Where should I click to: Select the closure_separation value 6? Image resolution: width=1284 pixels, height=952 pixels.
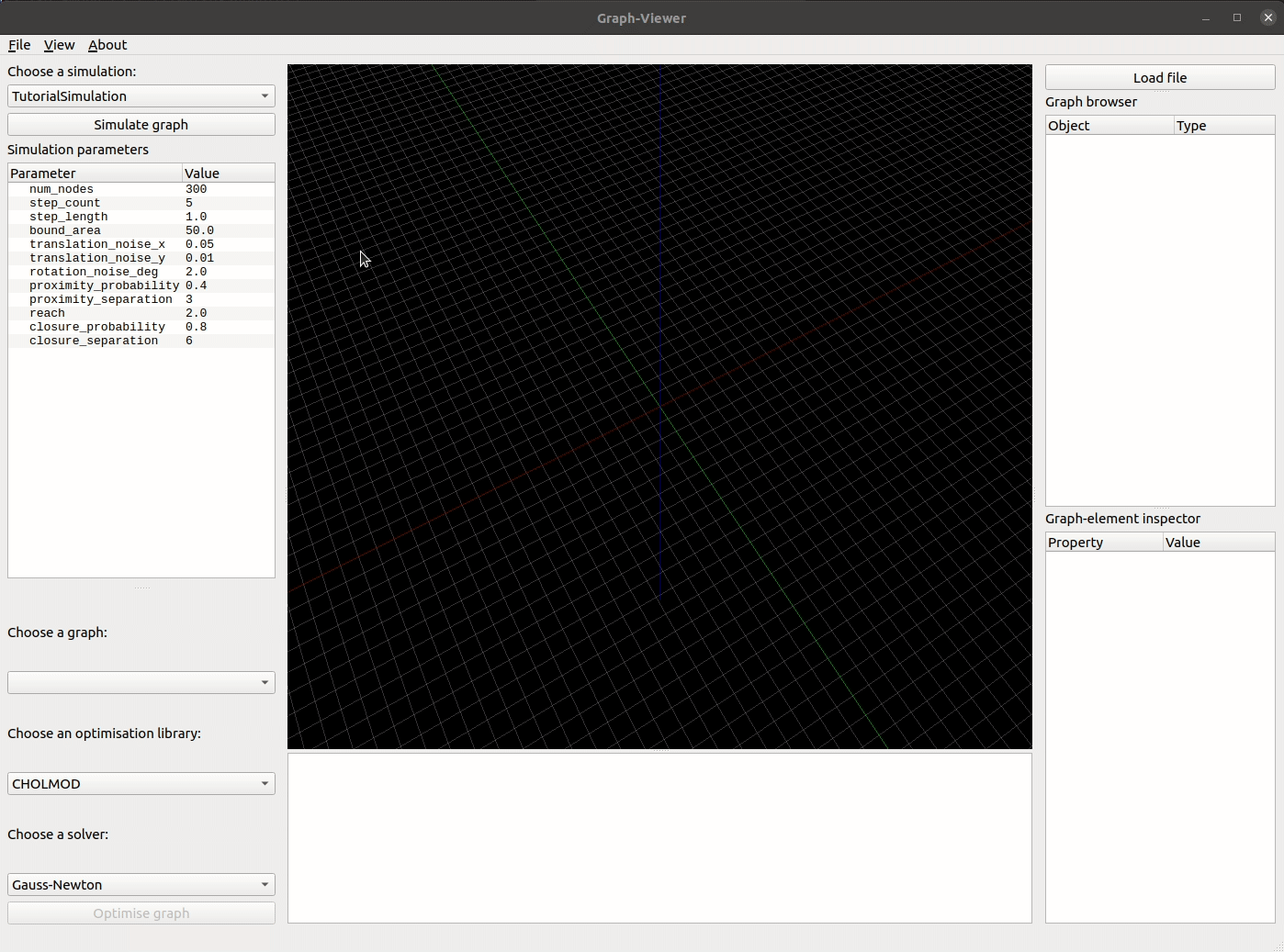coord(189,341)
